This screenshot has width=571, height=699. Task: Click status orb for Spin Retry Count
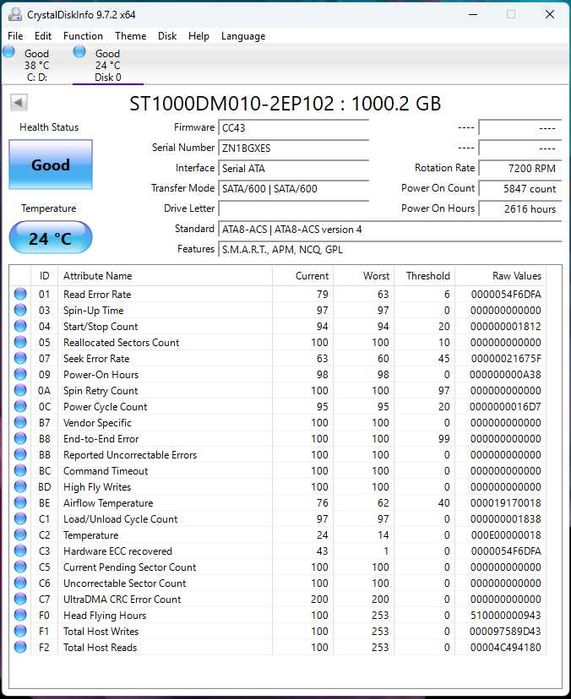(x=20, y=390)
